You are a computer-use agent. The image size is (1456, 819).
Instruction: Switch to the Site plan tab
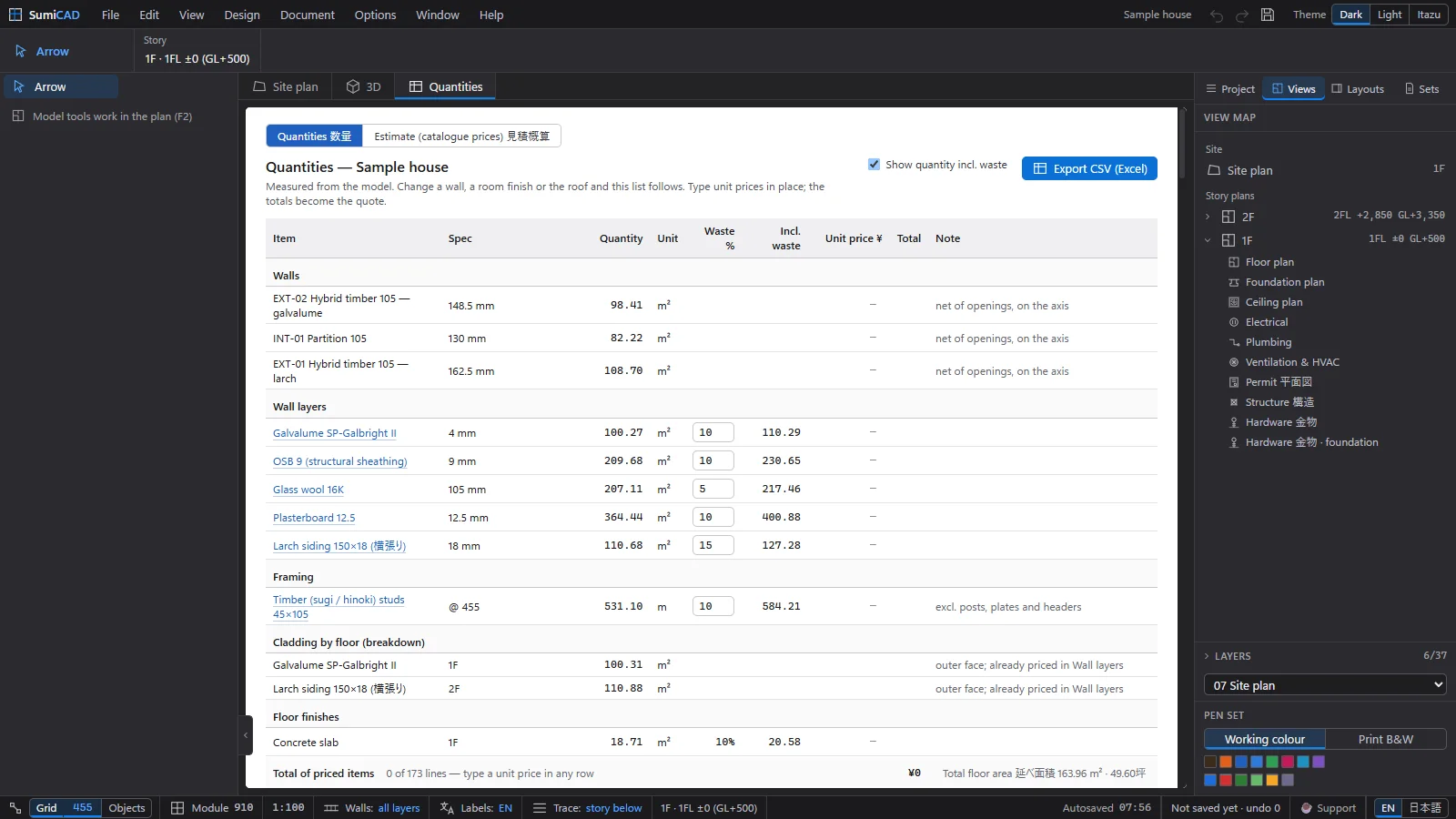click(286, 86)
